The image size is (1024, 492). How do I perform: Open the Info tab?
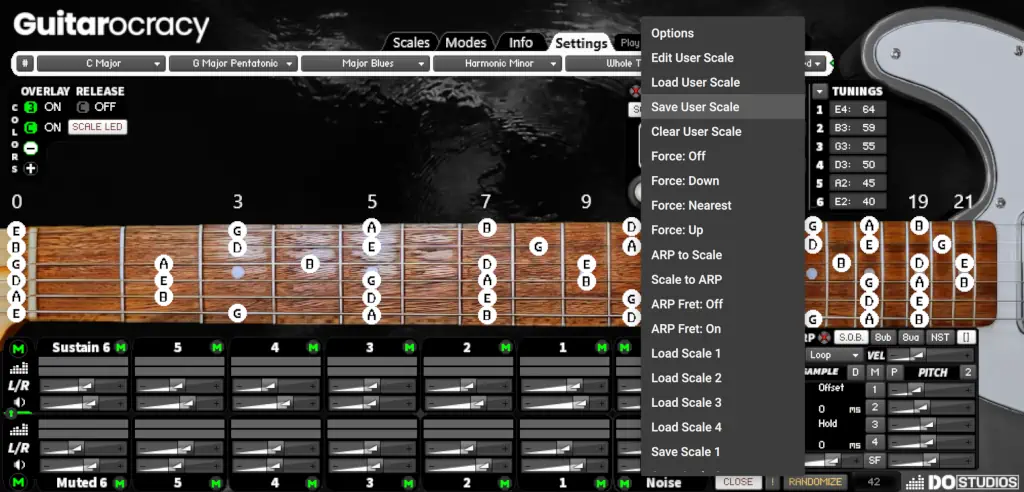[x=520, y=42]
